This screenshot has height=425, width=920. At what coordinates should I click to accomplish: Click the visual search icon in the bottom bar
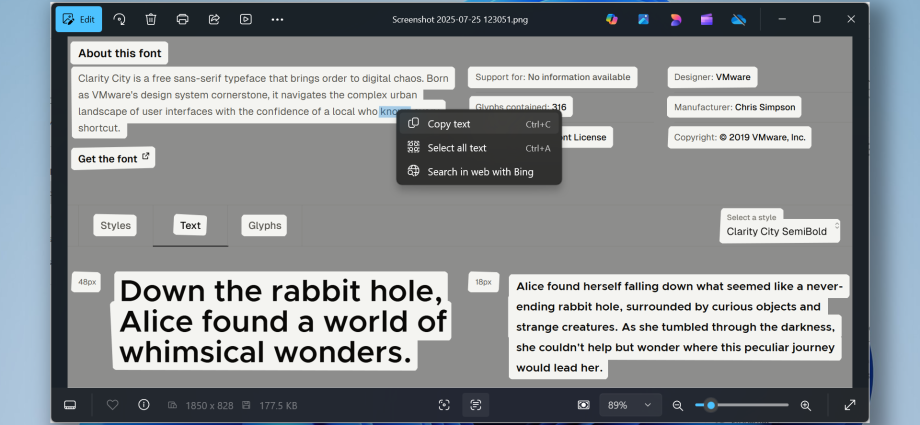[444, 405]
